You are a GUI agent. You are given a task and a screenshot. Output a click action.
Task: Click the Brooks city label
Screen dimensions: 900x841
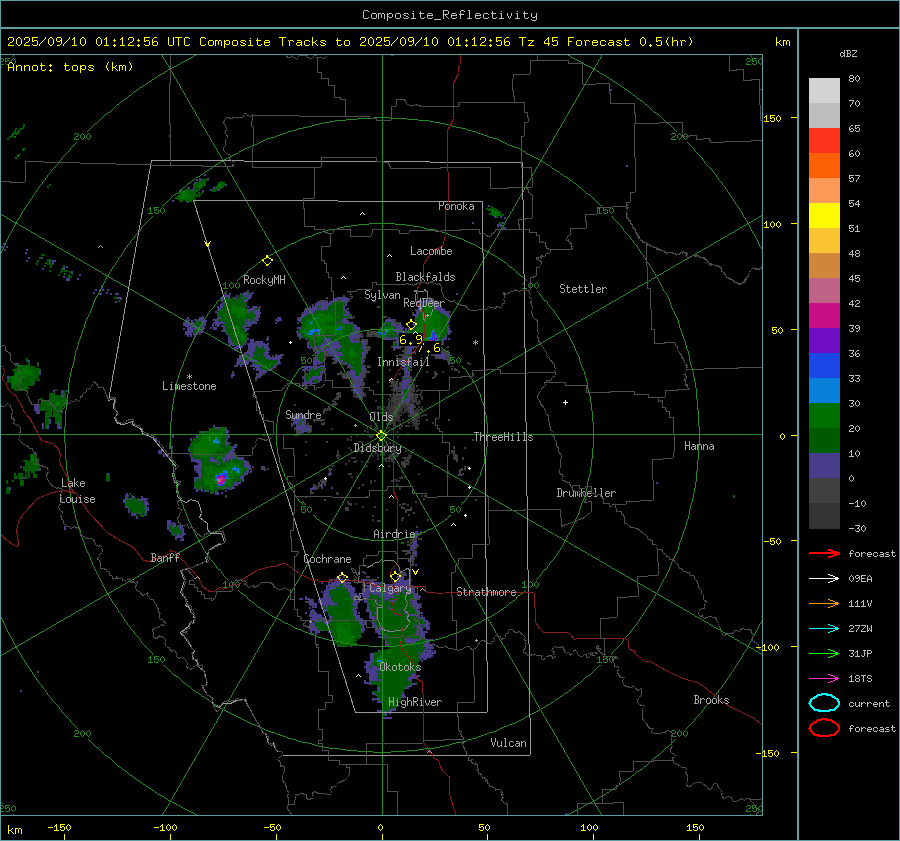tap(711, 700)
